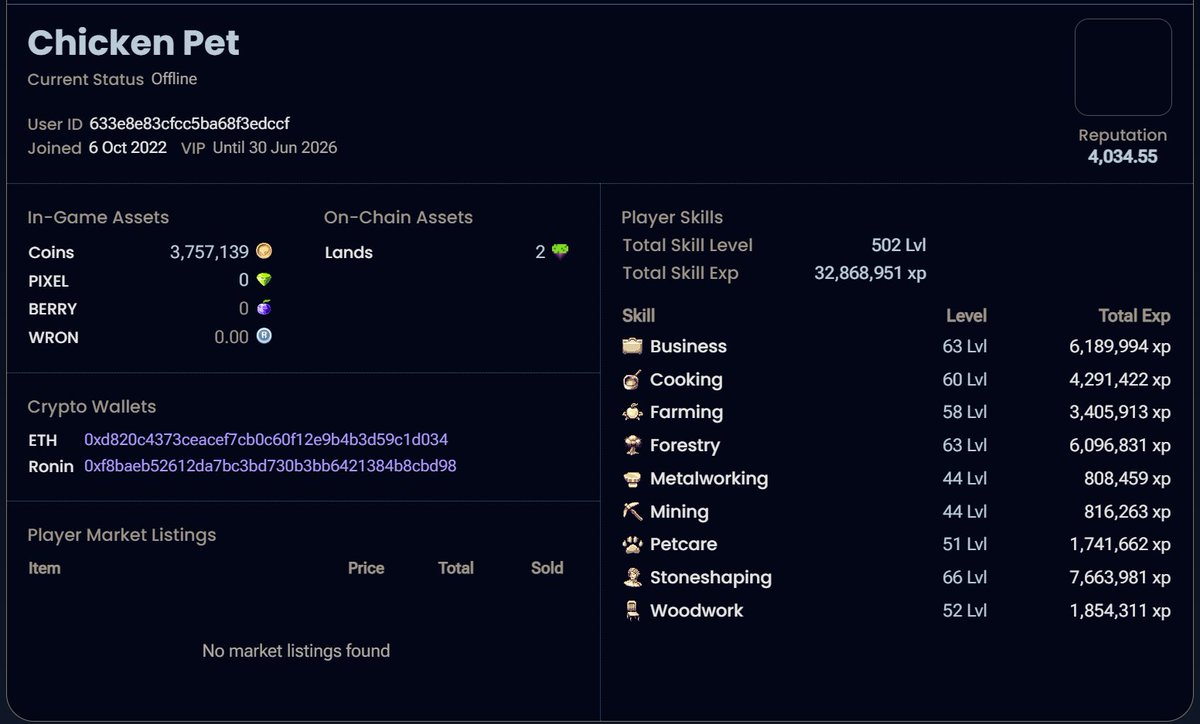The height and width of the screenshot is (724, 1200).
Task: Click the No market listings found message
Action: 296,651
